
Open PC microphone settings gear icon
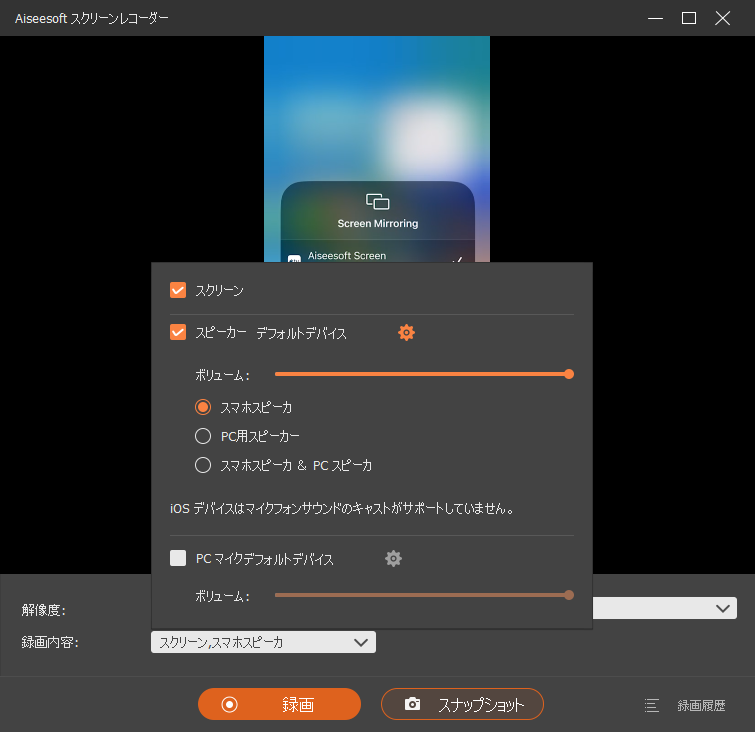coord(393,559)
